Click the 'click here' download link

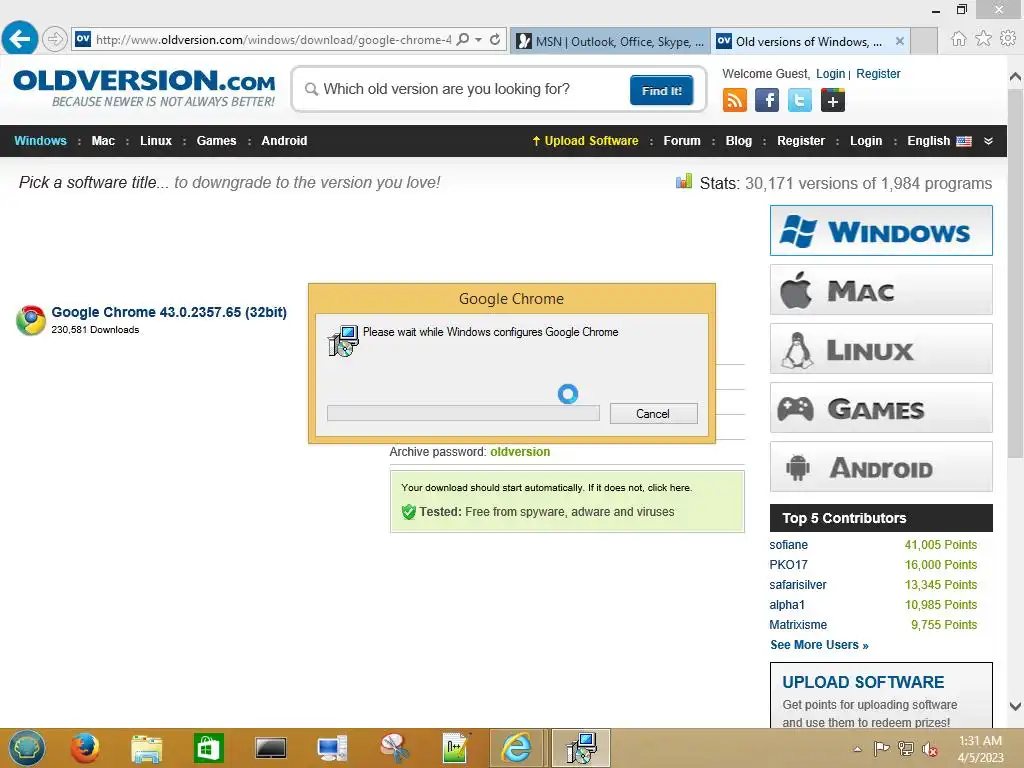coord(669,488)
